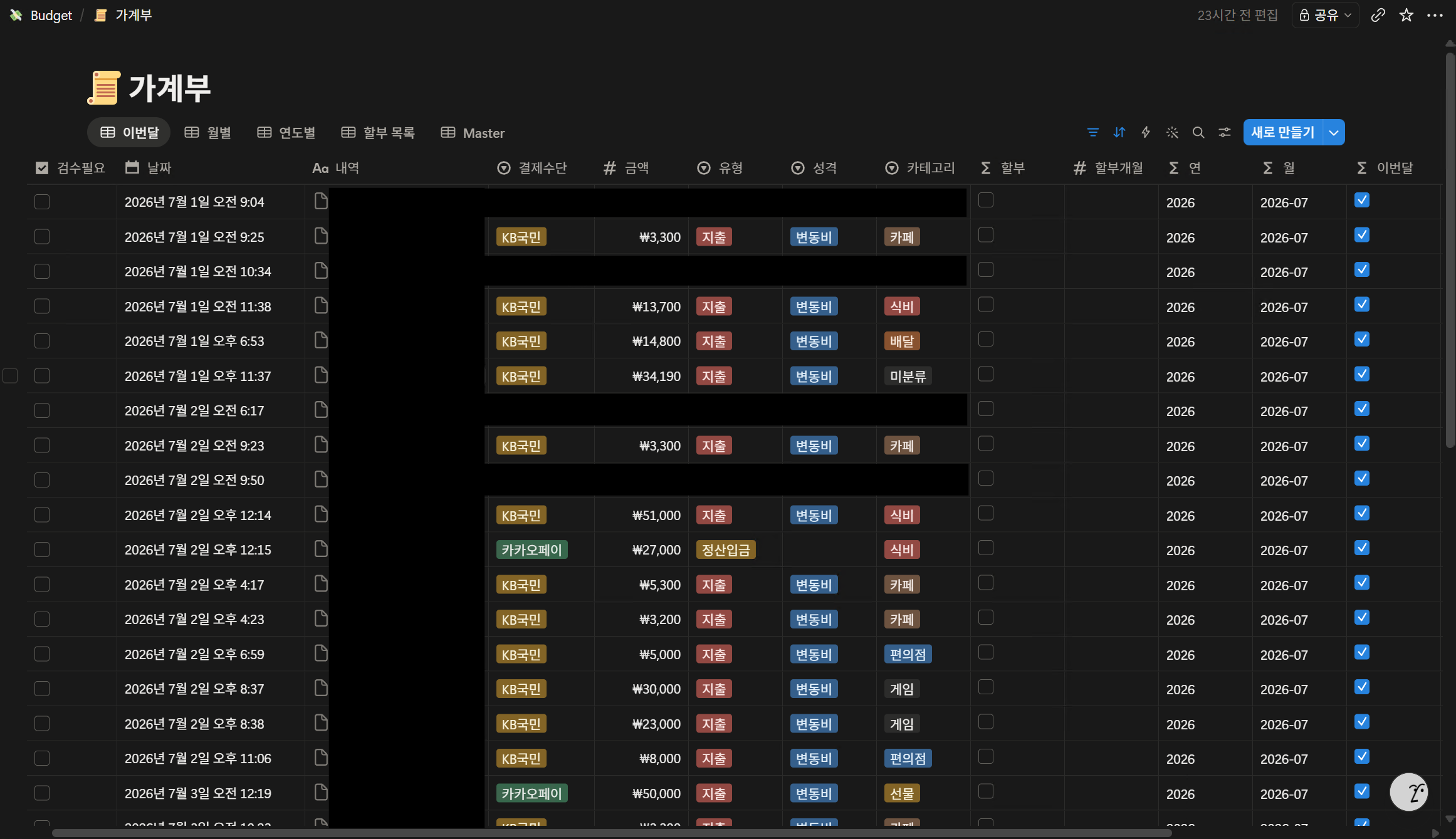Viewport: 1456px width, 839px height.
Task: Toggle 검수필요 checkbox for 7월 2일 오후 12:14 row
Action: (42, 515)
